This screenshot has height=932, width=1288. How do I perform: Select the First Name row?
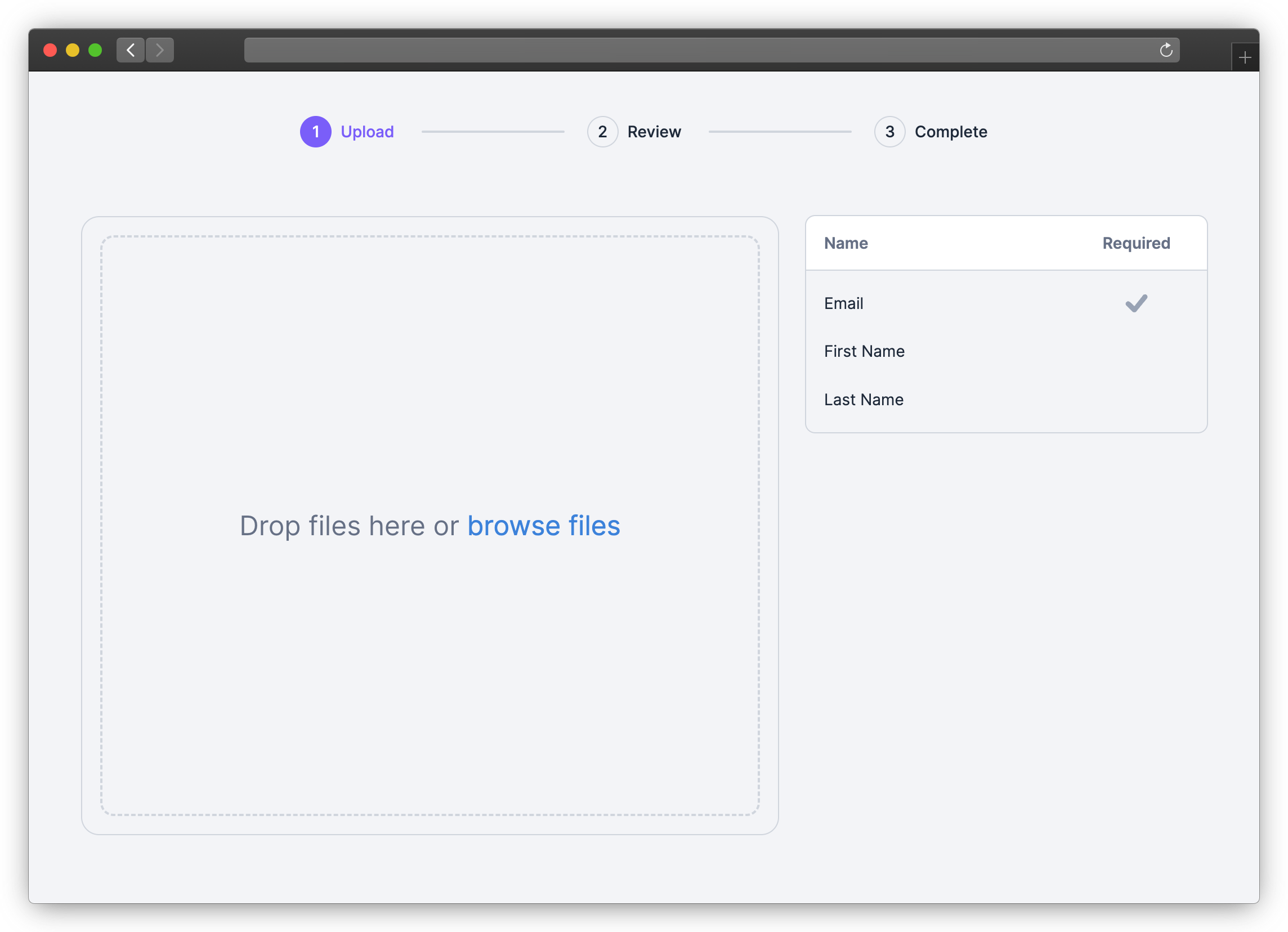tap(864, 351)
